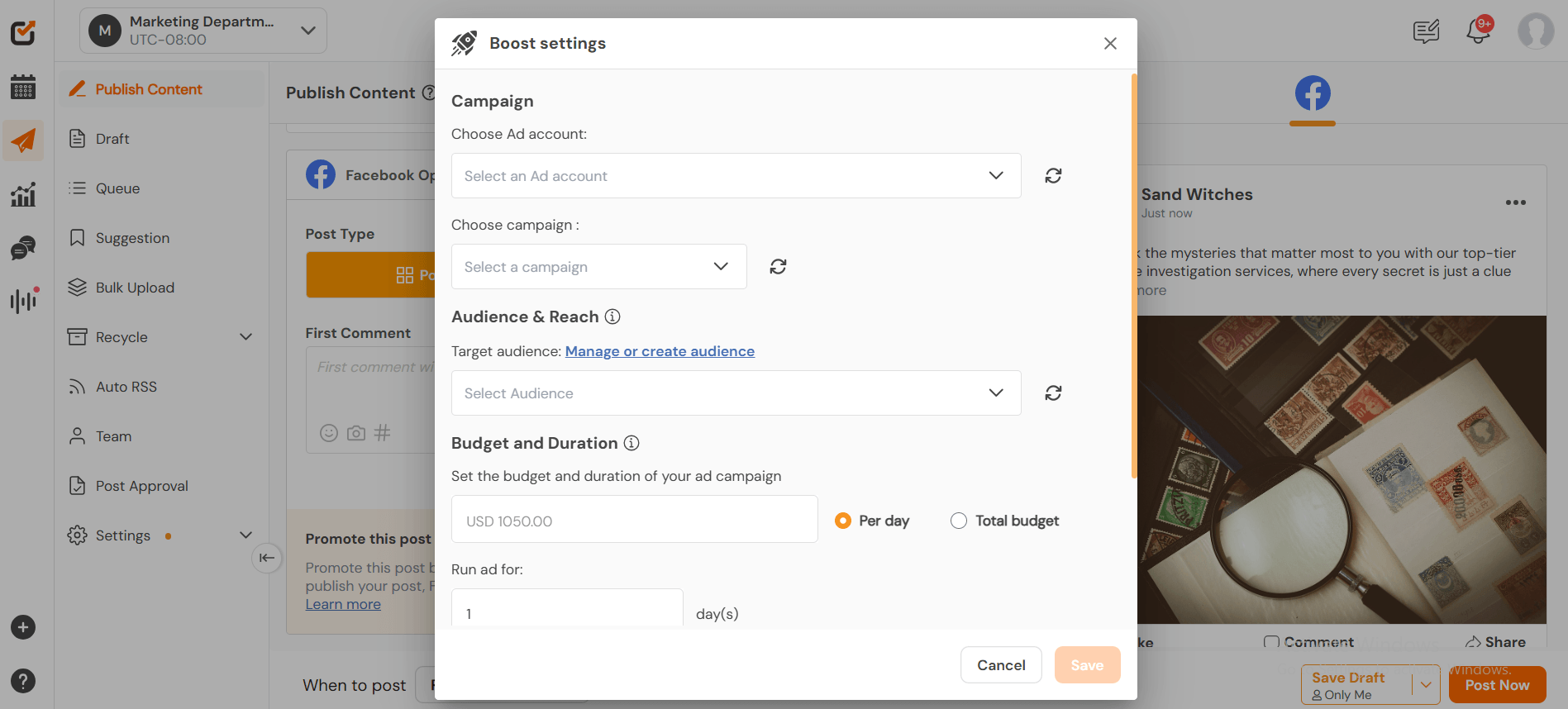Insert hashtag in First Comment
This screenshot has width=1568, height=709.
coord(382,433)
